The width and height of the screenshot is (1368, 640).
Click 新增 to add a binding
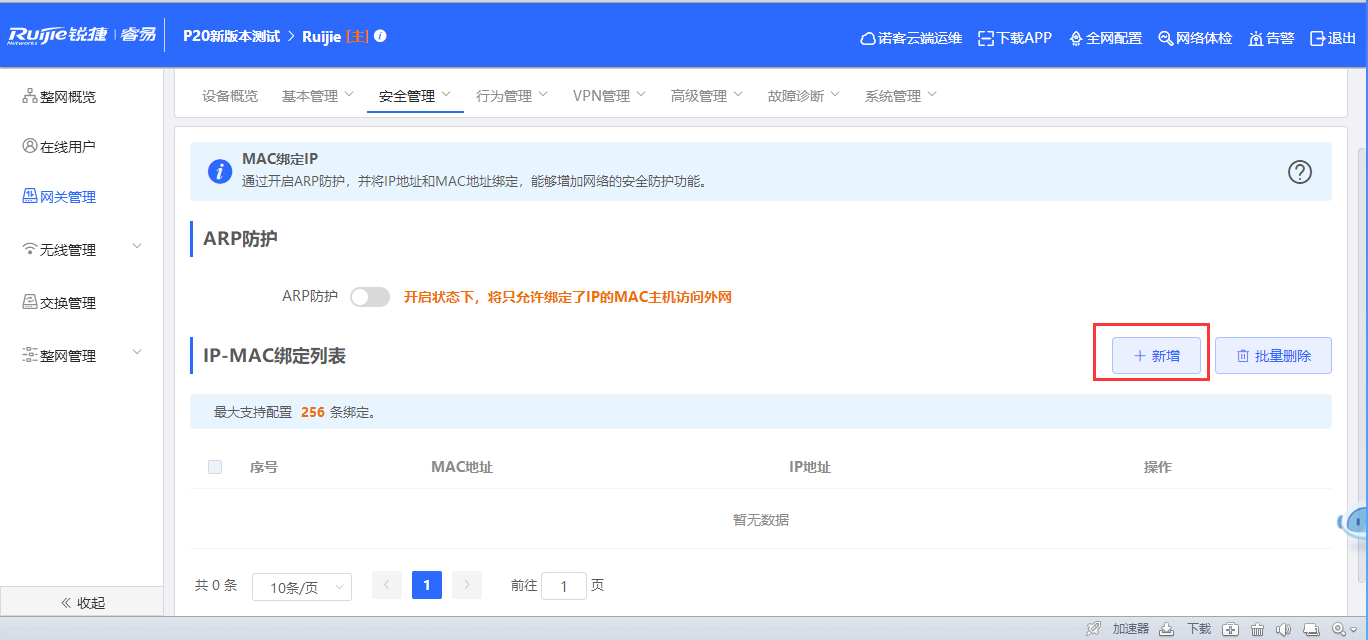1156,356
